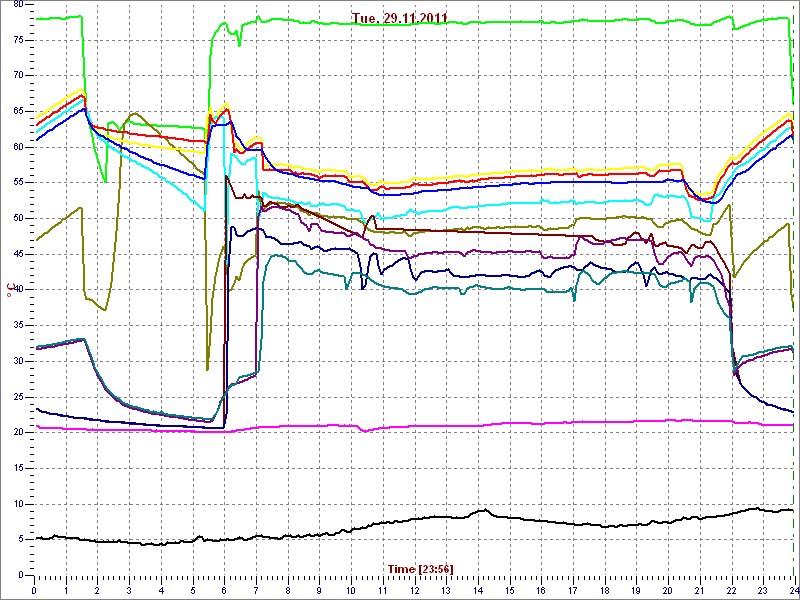
Task: Click the 80 label on temperature axis
Action: click(18, 5)
